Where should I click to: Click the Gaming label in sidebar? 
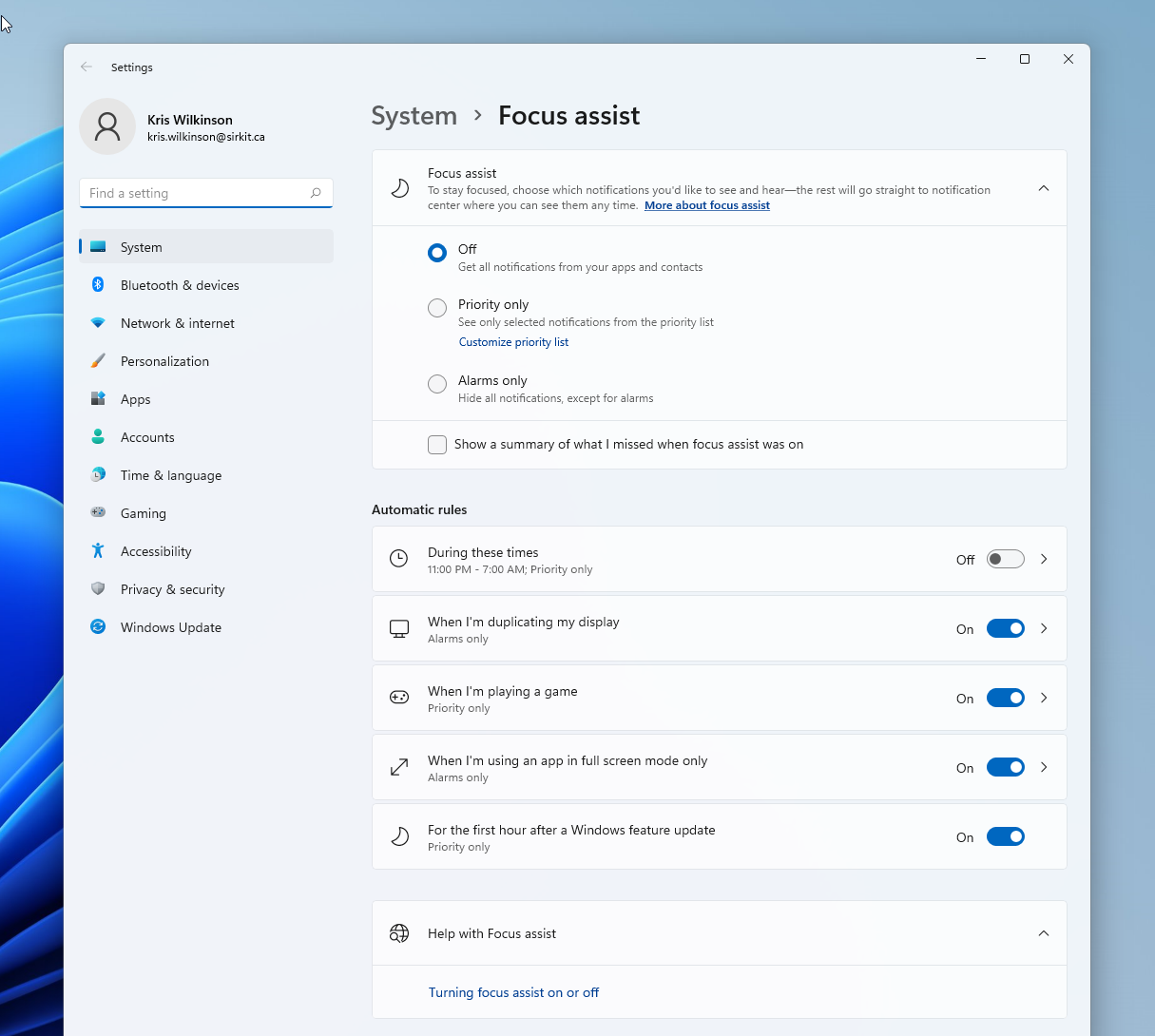coord(144,513)
